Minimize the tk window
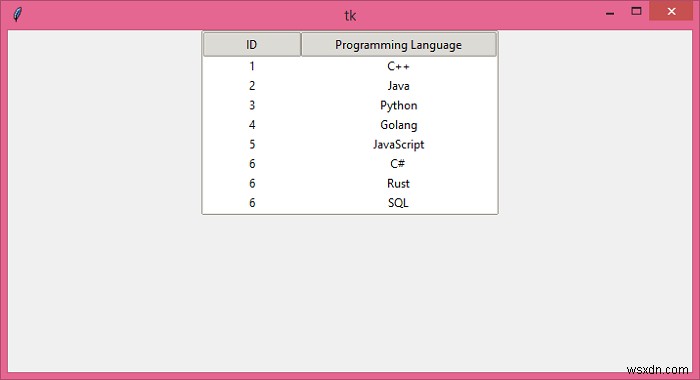 point(610,12)
